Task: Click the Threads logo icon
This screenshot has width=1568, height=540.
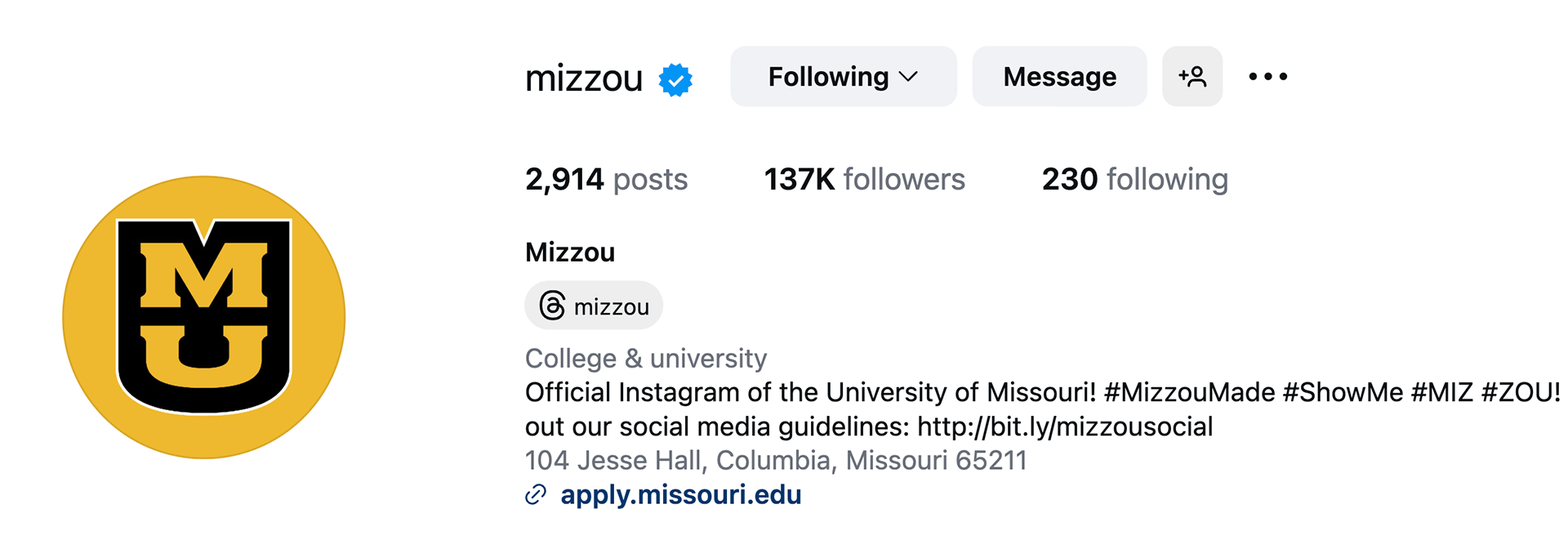Action: [x=552, y=306]
